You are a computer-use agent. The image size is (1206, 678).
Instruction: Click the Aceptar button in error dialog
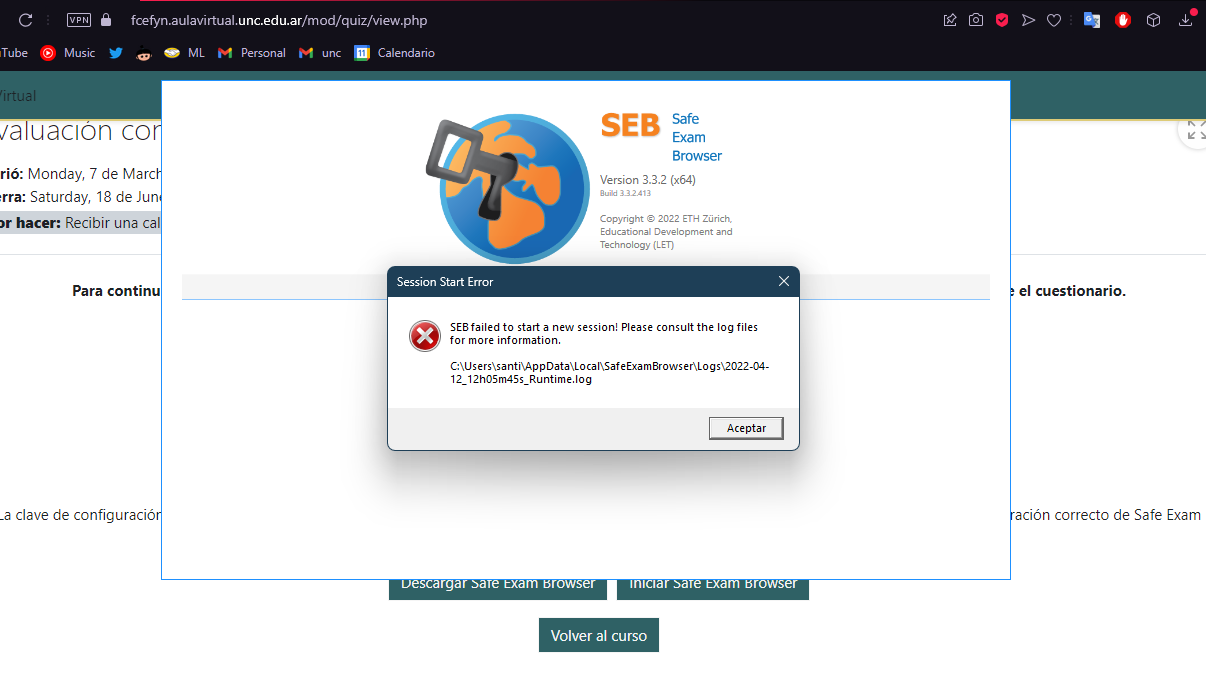[x=746, y=428]
